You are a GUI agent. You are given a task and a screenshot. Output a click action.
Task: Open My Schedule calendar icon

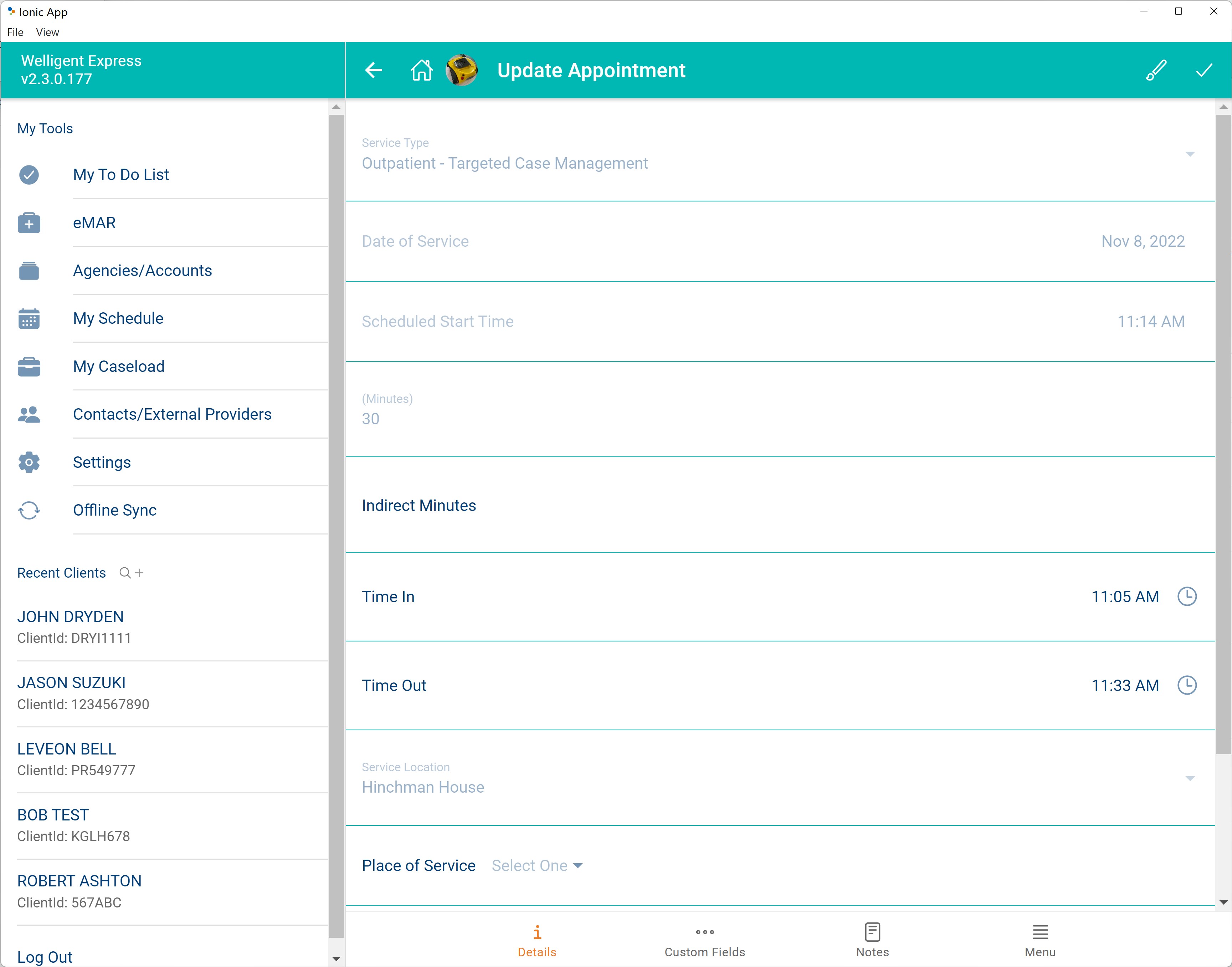pyautogui.click(x=29, y=319)
